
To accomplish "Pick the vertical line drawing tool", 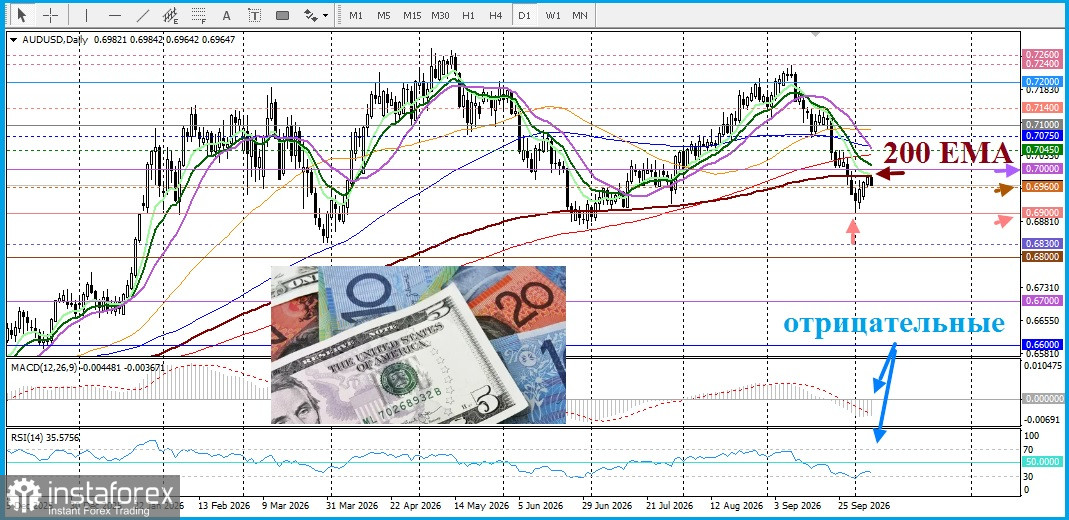I will [x=86, y=14].
